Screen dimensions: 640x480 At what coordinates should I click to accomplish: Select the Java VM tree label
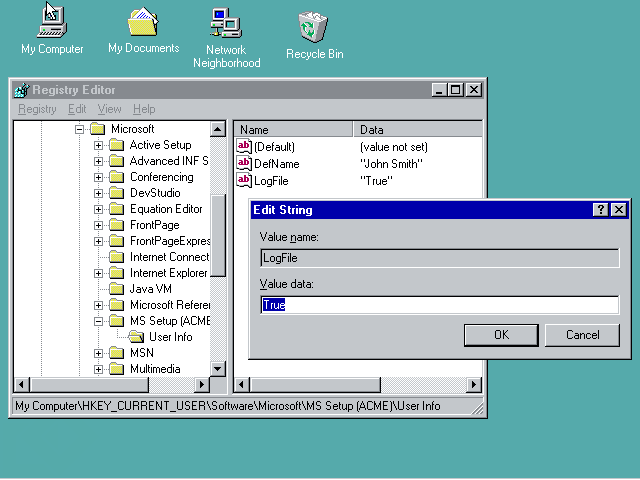click(151, 289)
